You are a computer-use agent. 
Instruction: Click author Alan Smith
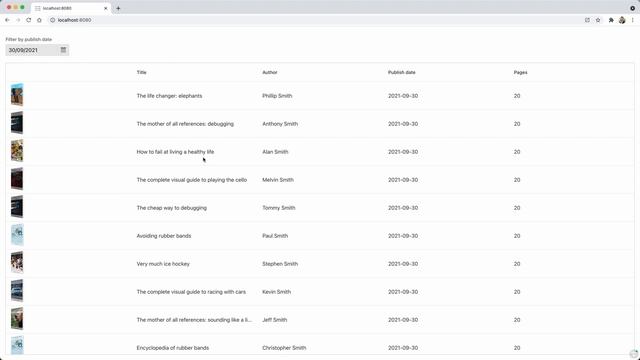point(275,152)
